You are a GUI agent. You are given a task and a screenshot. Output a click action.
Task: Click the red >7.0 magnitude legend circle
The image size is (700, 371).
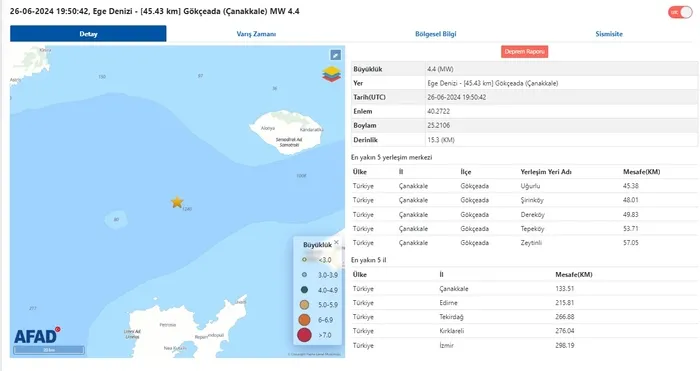click(x=304, y=335)
